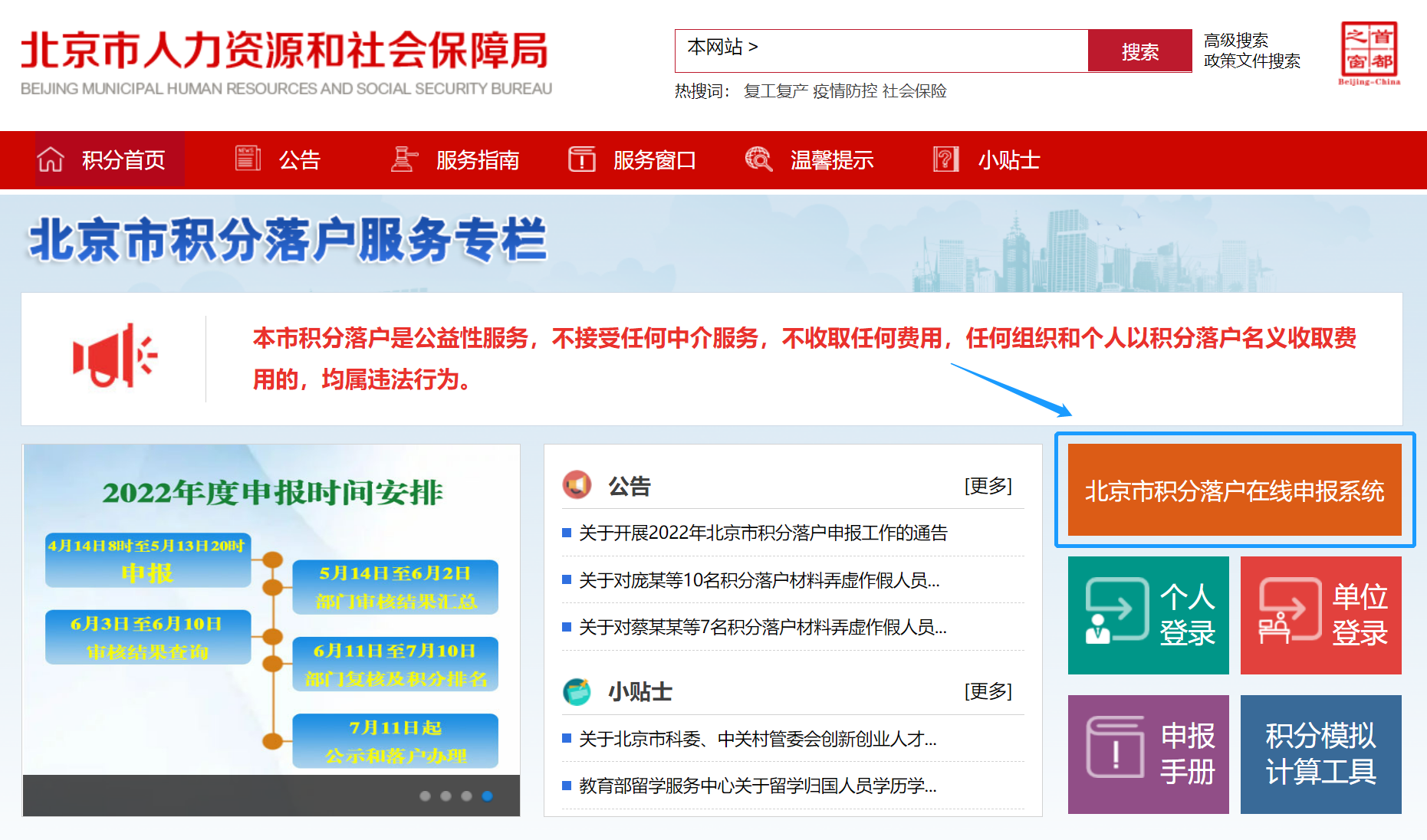Viewport: 1427px width, 840px height.
Task: Expand 本网站 search scope selector
Action: coord(722,47)
